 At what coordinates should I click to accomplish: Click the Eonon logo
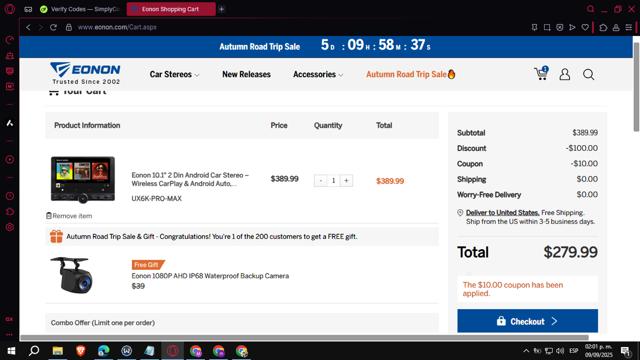pos(85,73)
